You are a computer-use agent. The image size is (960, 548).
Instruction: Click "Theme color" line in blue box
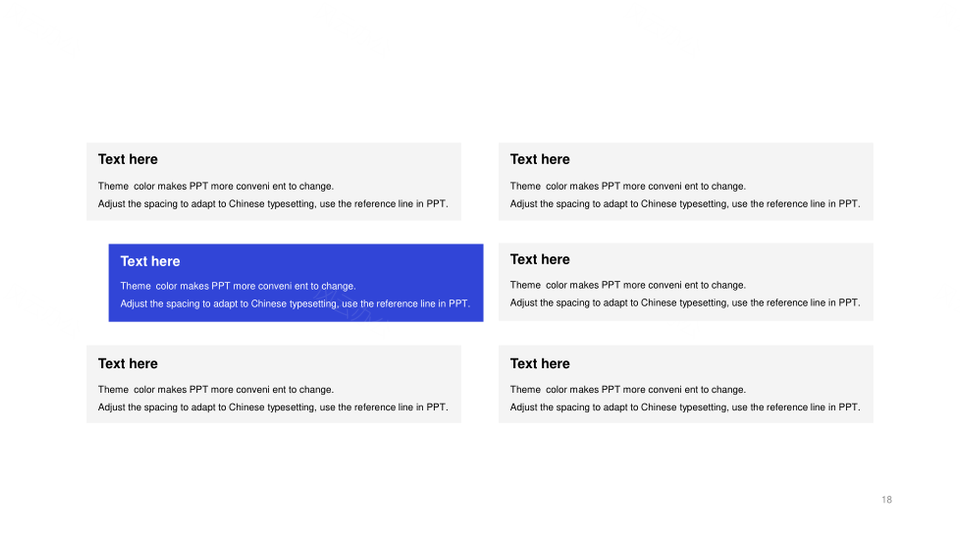pyautogui.click(x=238, y=286)
